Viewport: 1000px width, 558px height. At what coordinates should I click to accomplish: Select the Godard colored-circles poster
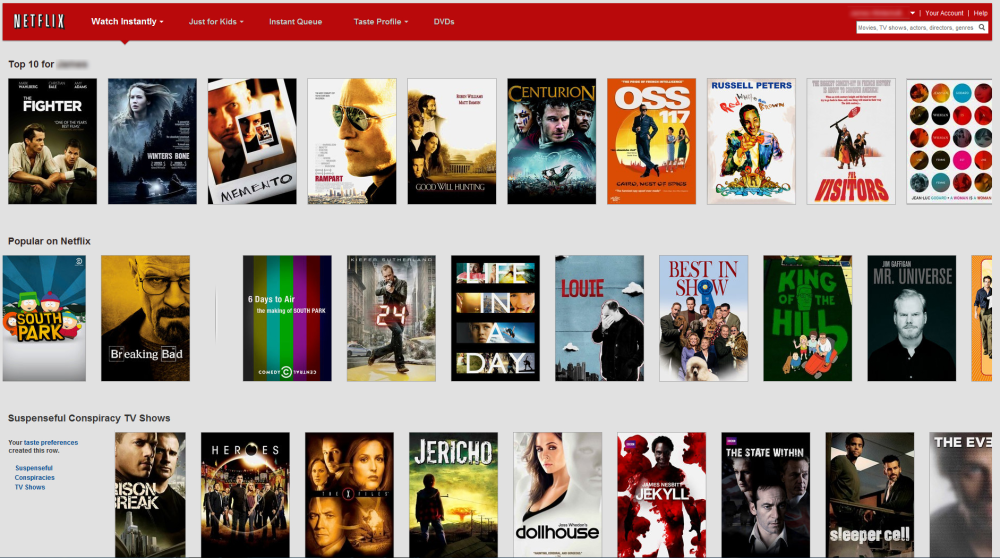[x=949, y=141]
